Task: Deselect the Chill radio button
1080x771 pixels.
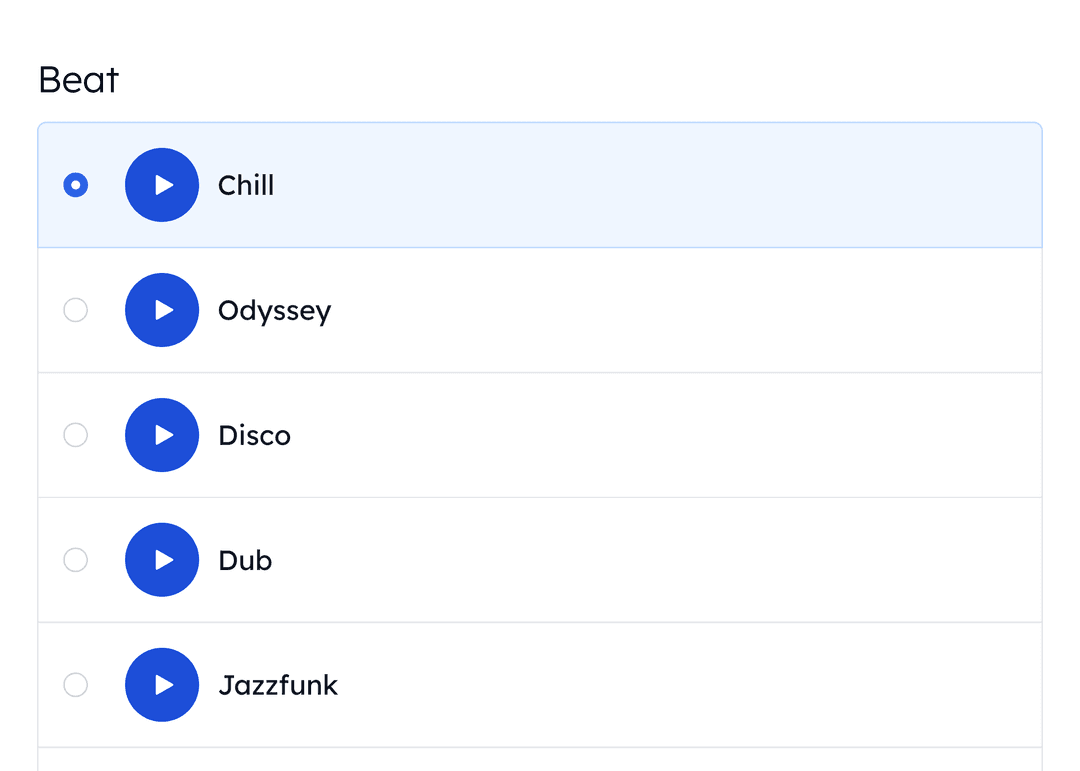Action: (x=75, y=185)
